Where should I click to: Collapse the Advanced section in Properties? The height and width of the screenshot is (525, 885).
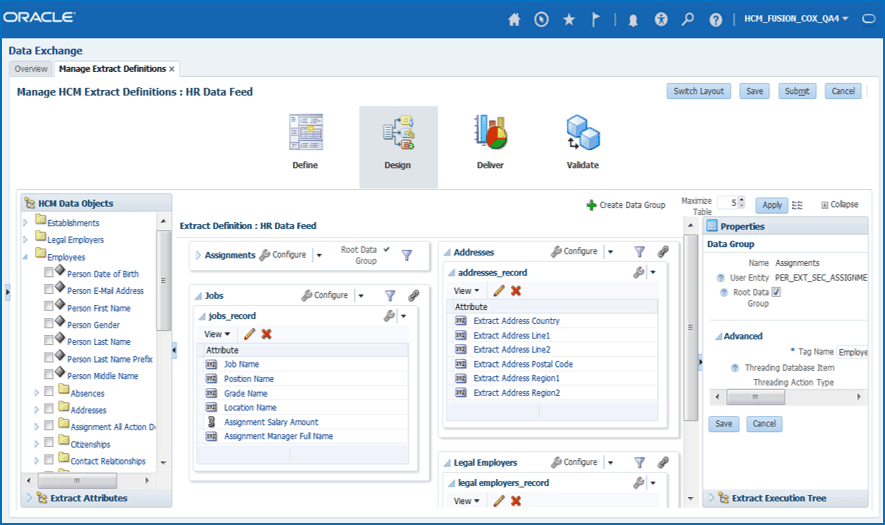coord(718,336)
